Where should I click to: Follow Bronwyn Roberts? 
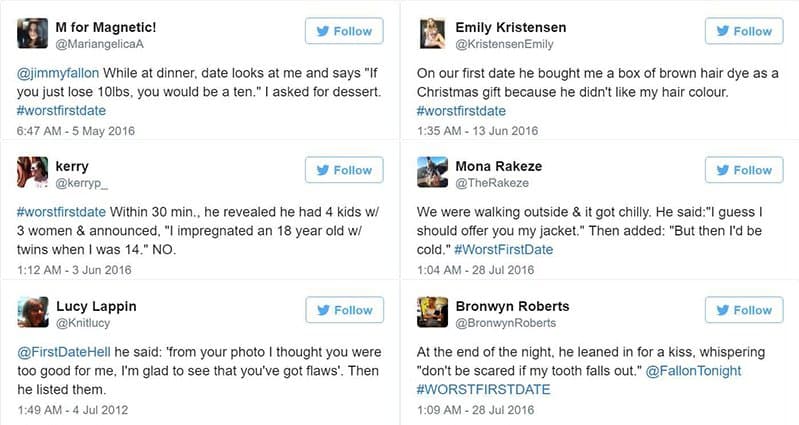point(743,310)
